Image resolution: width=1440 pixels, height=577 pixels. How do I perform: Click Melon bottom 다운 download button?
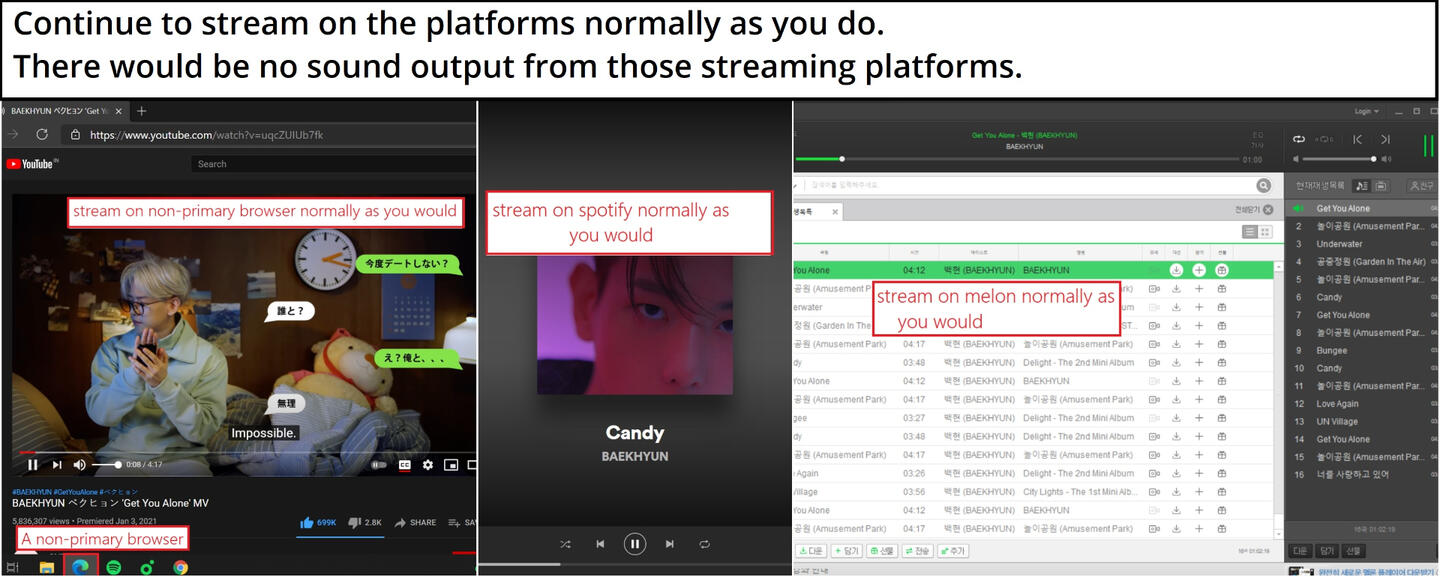click(x=810, y=551)
